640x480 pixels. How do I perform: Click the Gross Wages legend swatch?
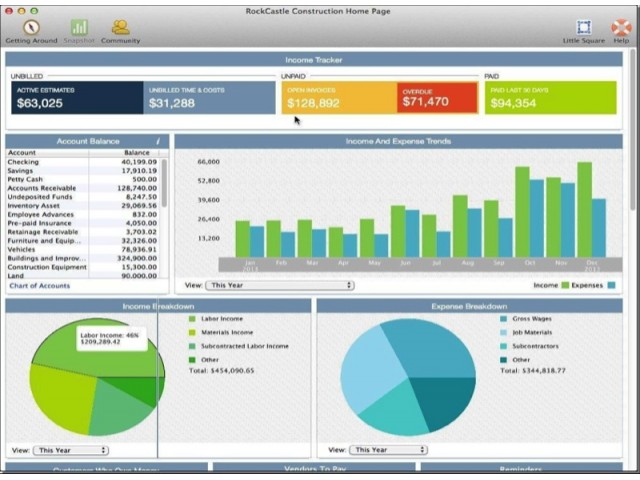pyautogui.click(x=504, y=319)
